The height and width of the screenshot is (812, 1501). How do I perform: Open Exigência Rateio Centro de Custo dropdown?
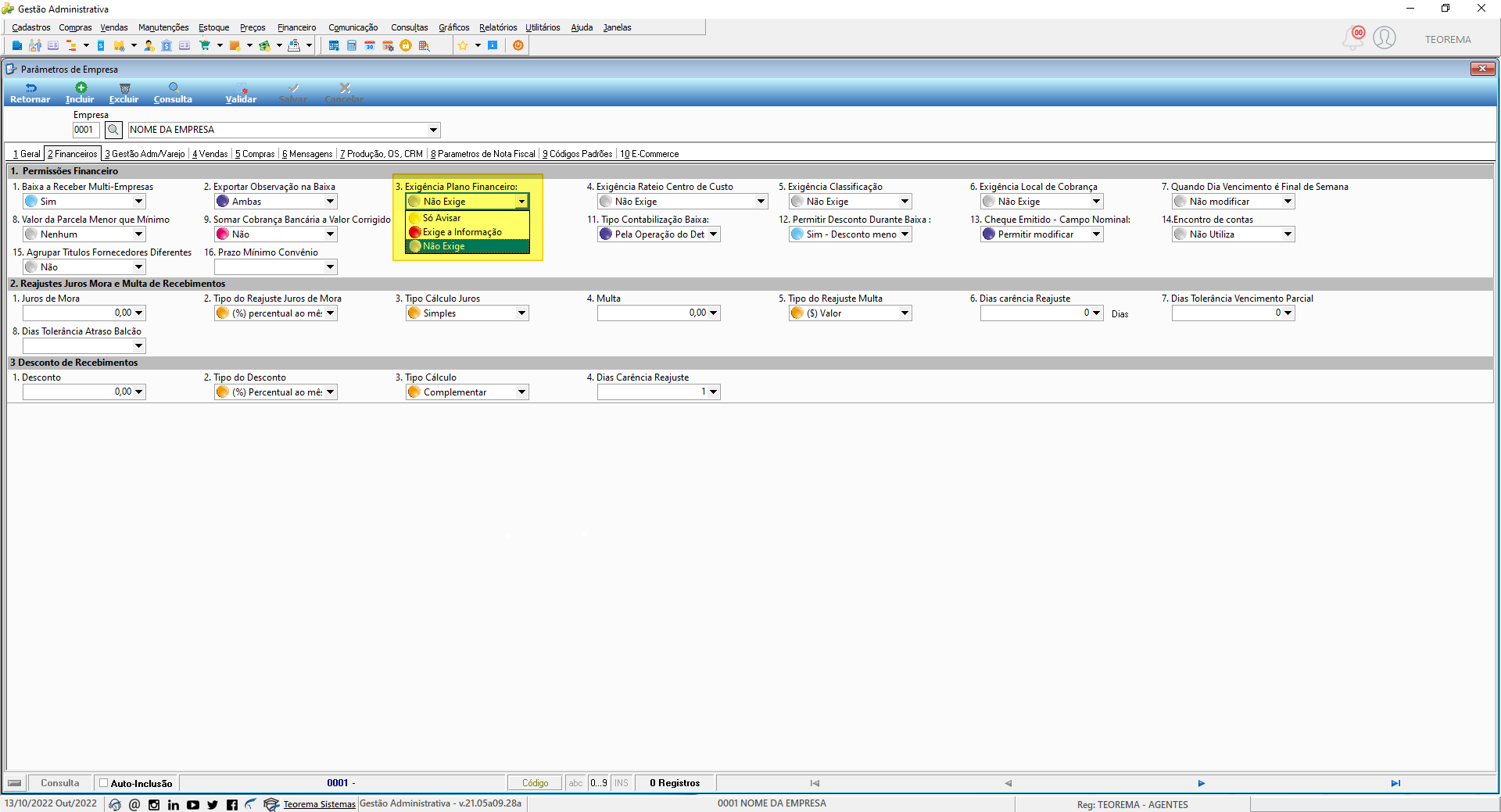point(761,202)
